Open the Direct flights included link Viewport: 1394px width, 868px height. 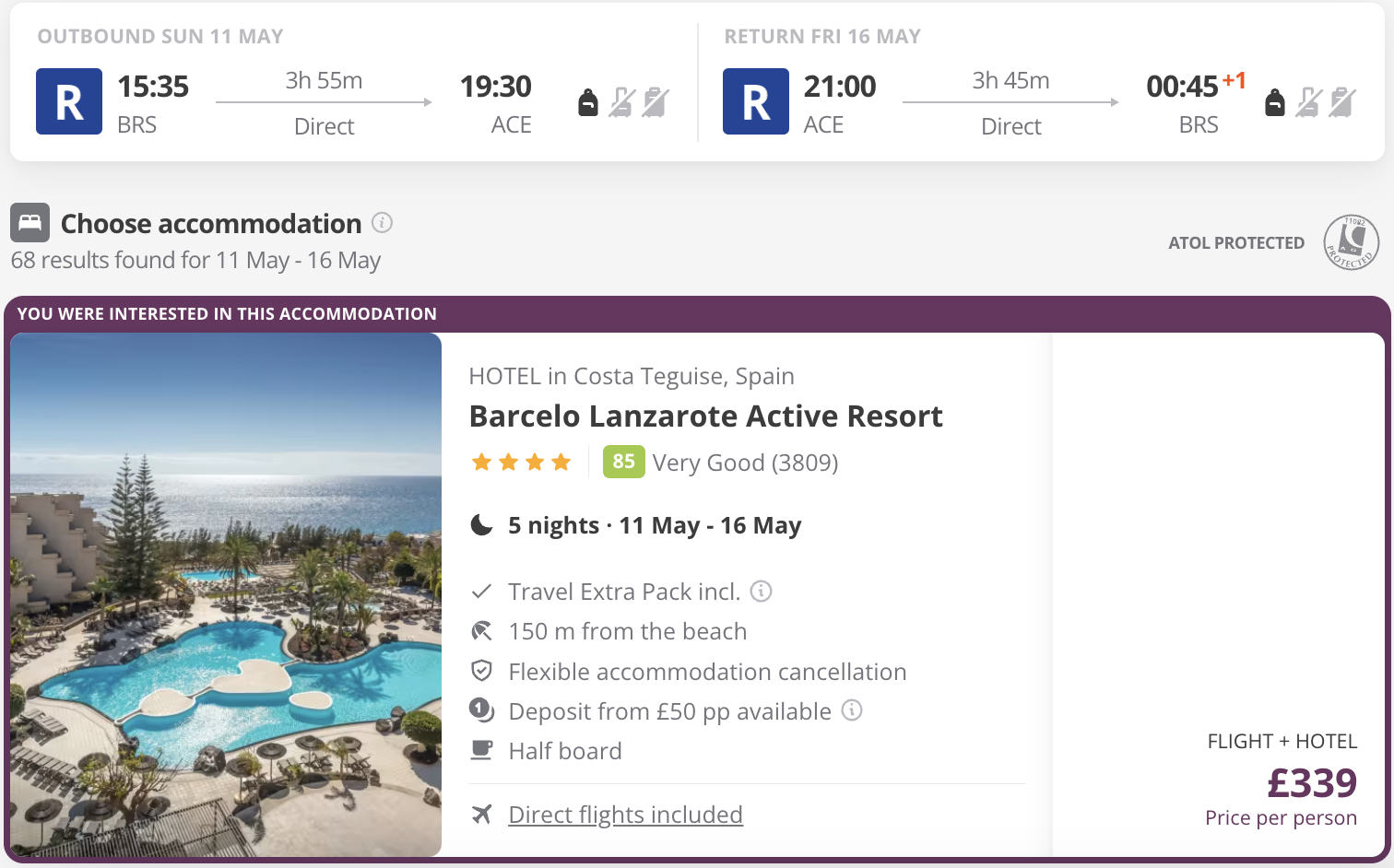[625, 815]
